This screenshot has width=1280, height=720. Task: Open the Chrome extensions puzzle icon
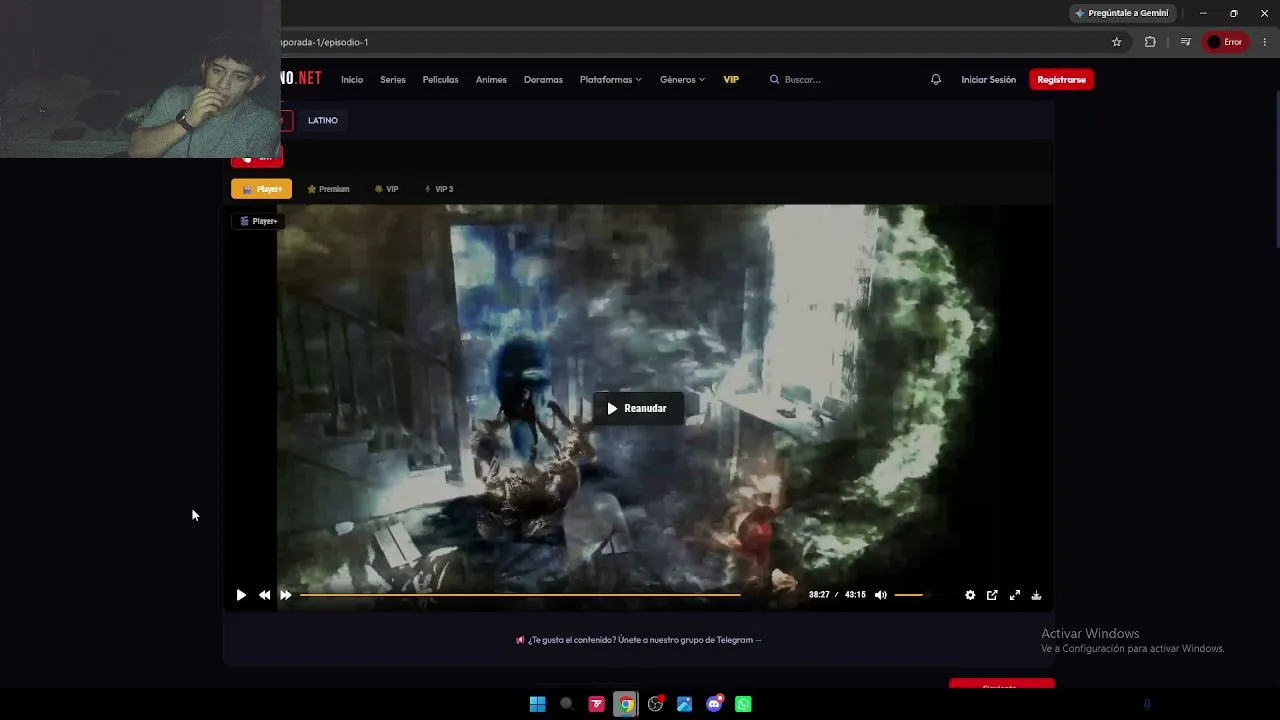[1150, 42]
